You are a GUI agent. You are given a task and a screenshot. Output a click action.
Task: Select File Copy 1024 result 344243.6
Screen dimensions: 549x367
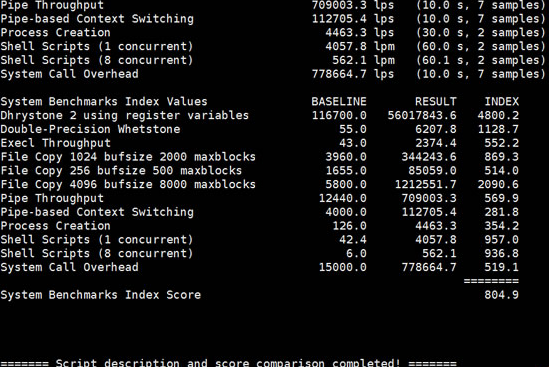point(429,157)
